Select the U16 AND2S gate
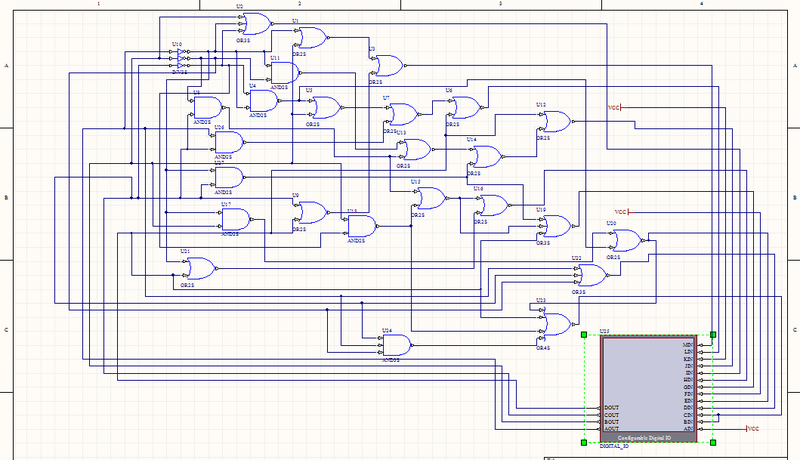Viewport: 800px width, 460px height. coord(229,142)
